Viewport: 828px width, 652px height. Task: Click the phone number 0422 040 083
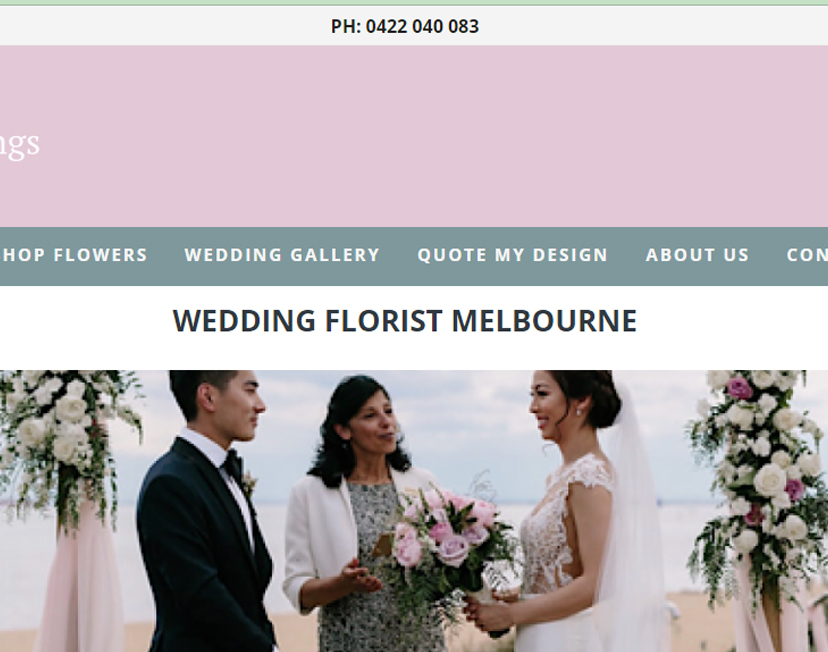[422, 26]
